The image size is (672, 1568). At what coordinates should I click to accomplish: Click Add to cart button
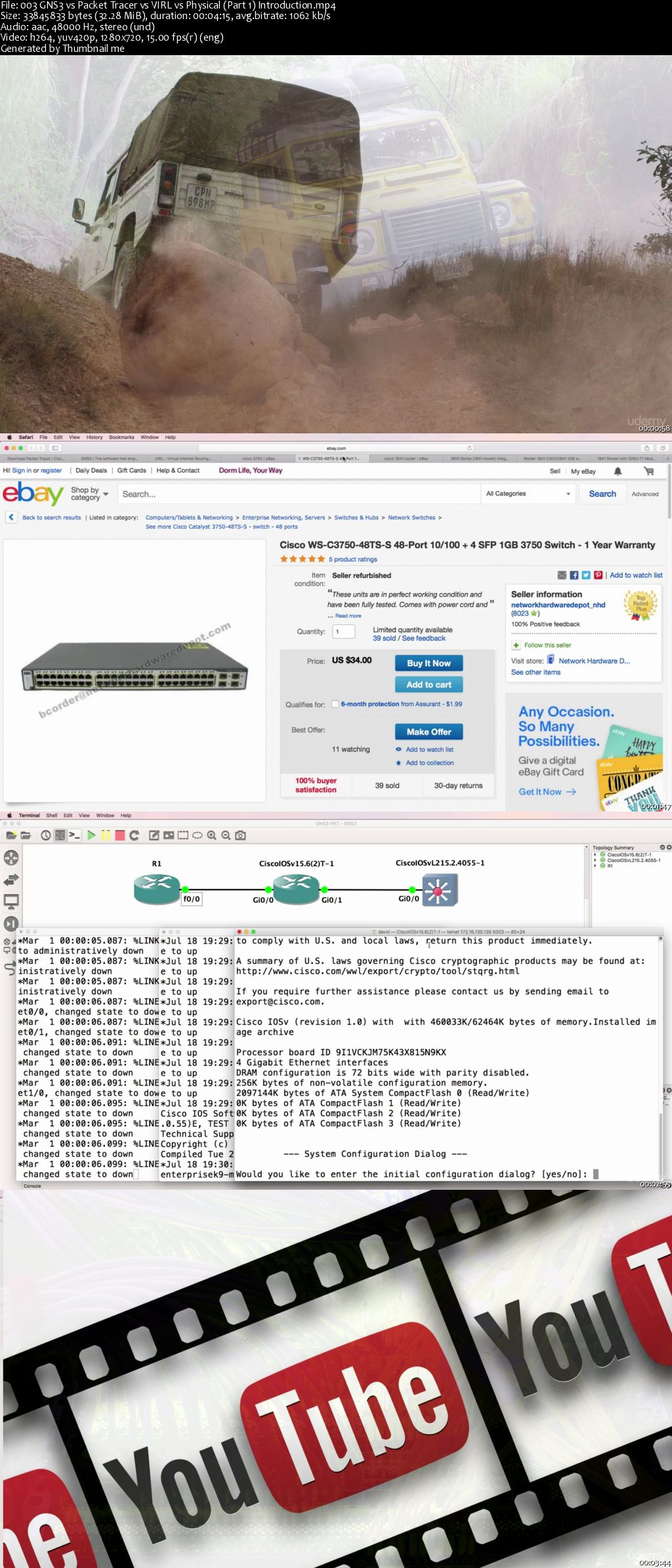429,684
